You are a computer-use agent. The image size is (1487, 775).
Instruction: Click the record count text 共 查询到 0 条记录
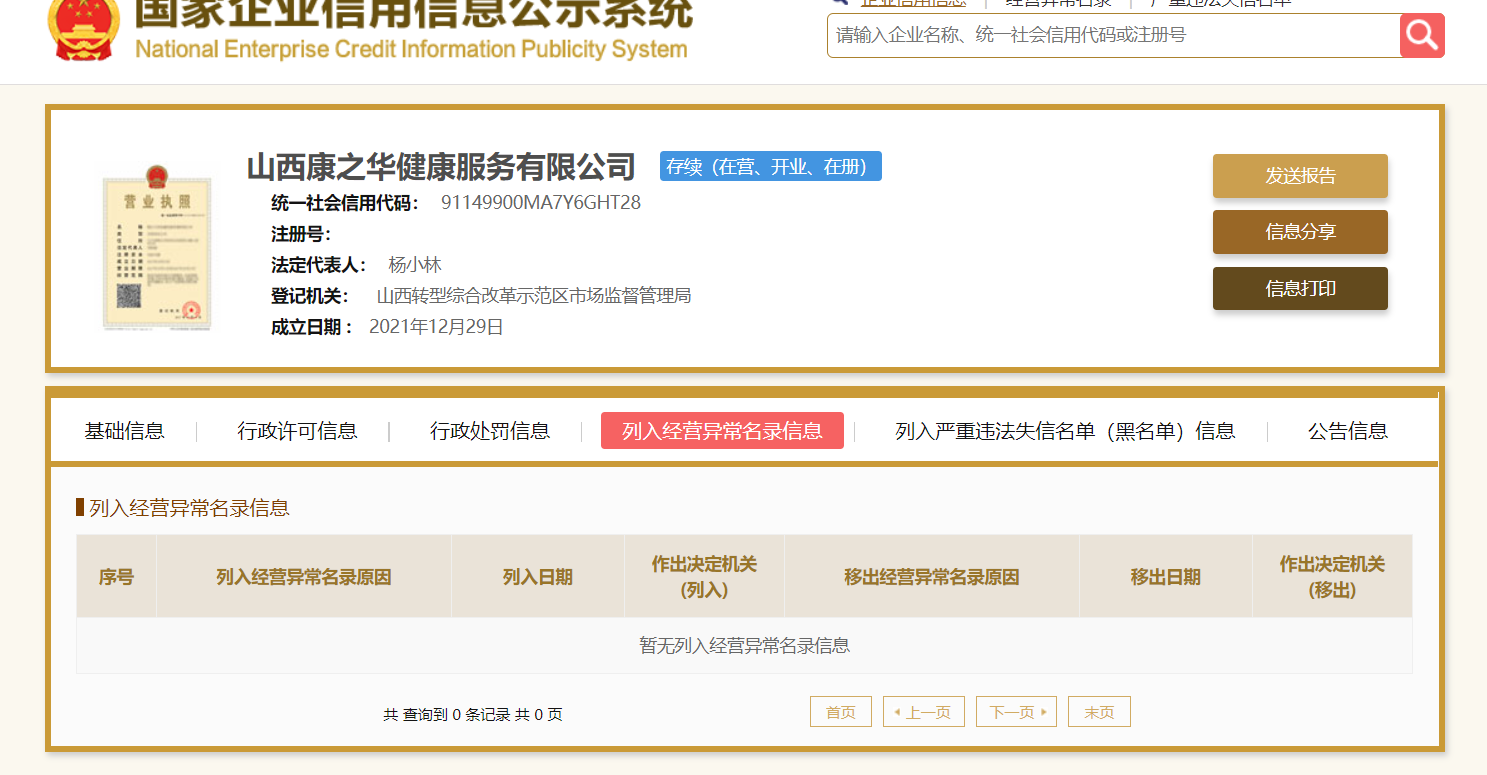pyautogui.click(x=446, y=715)
